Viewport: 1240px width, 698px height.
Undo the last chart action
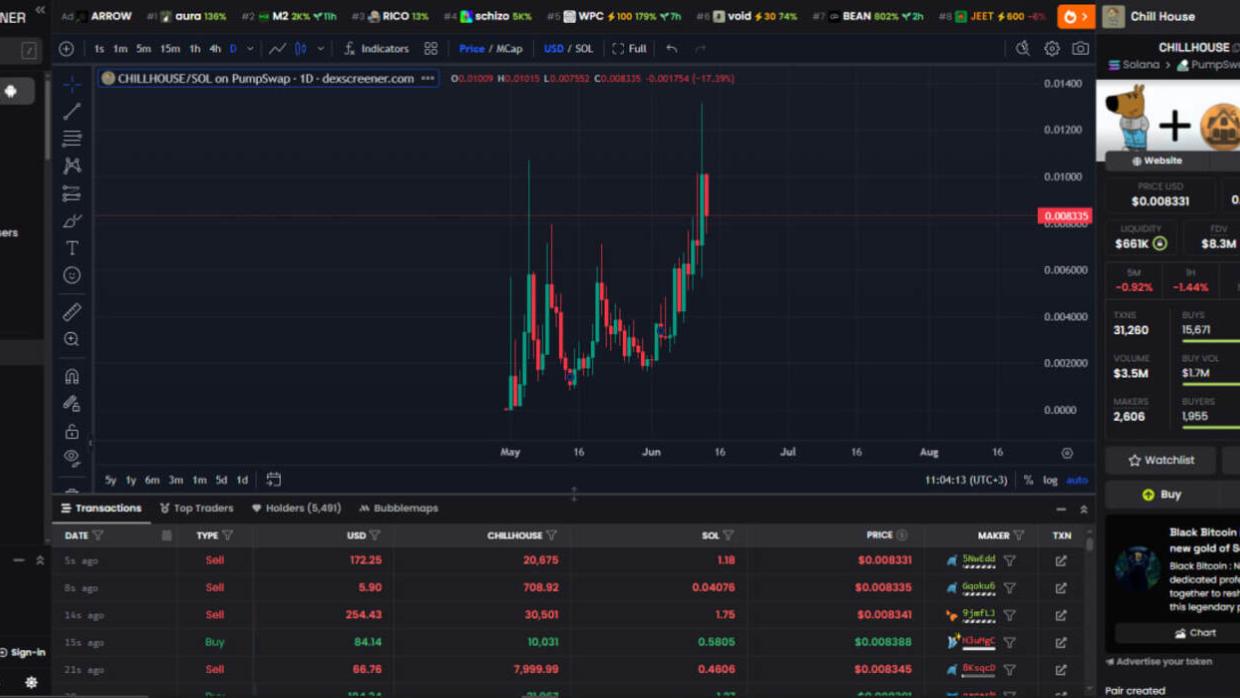[672, 48]
